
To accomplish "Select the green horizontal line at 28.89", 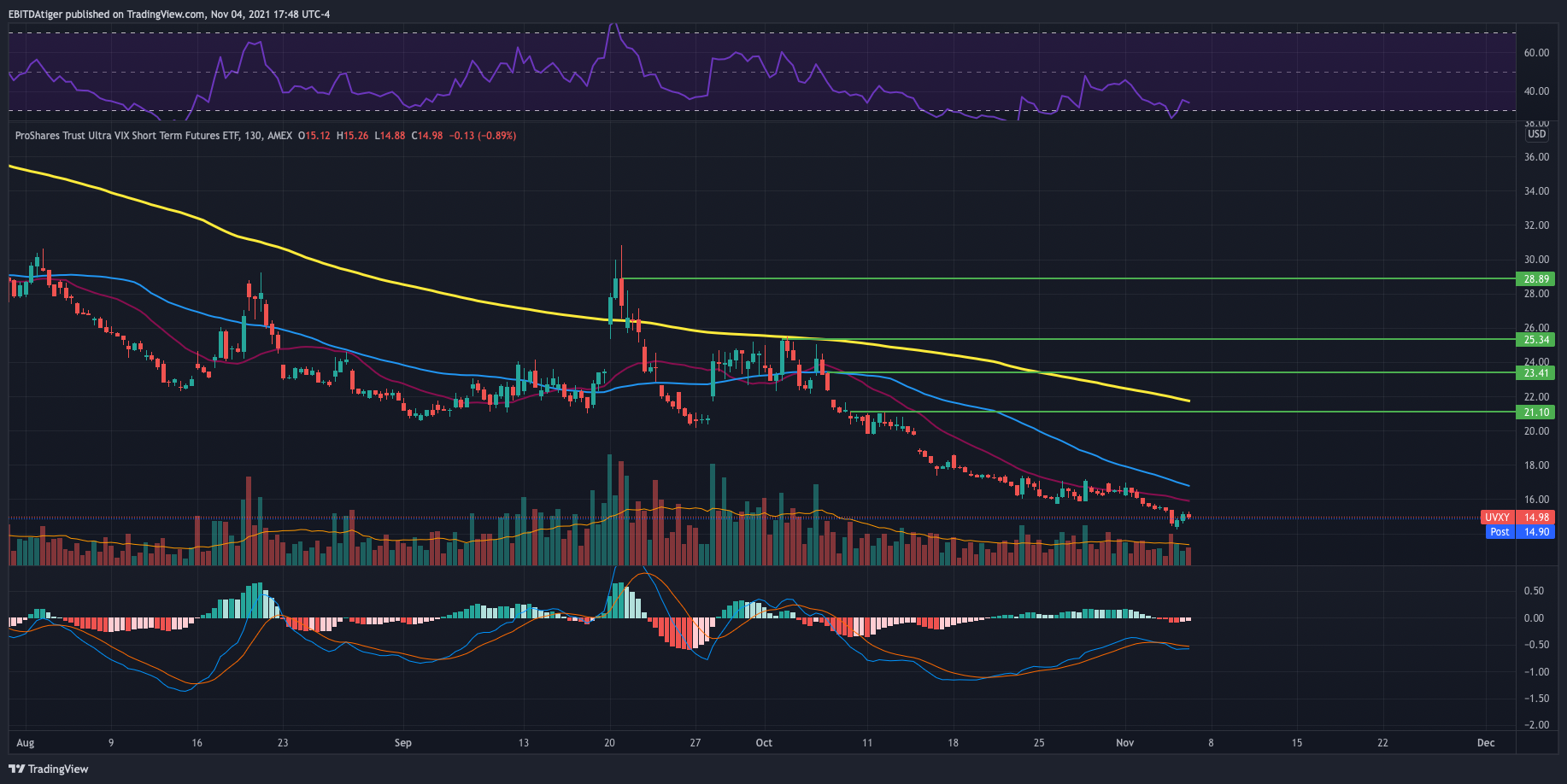I will point(1068,278).
